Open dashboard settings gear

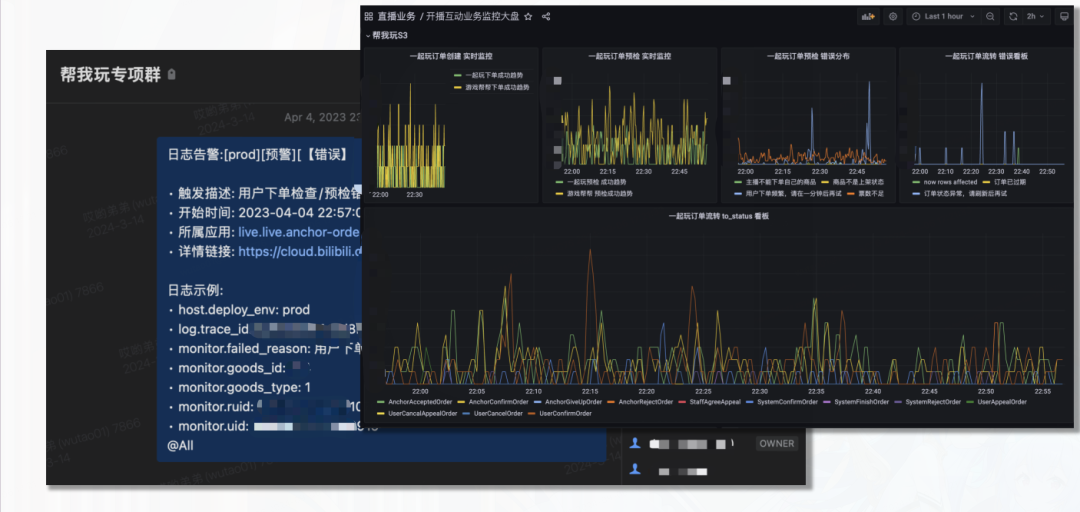click(893, 17)
